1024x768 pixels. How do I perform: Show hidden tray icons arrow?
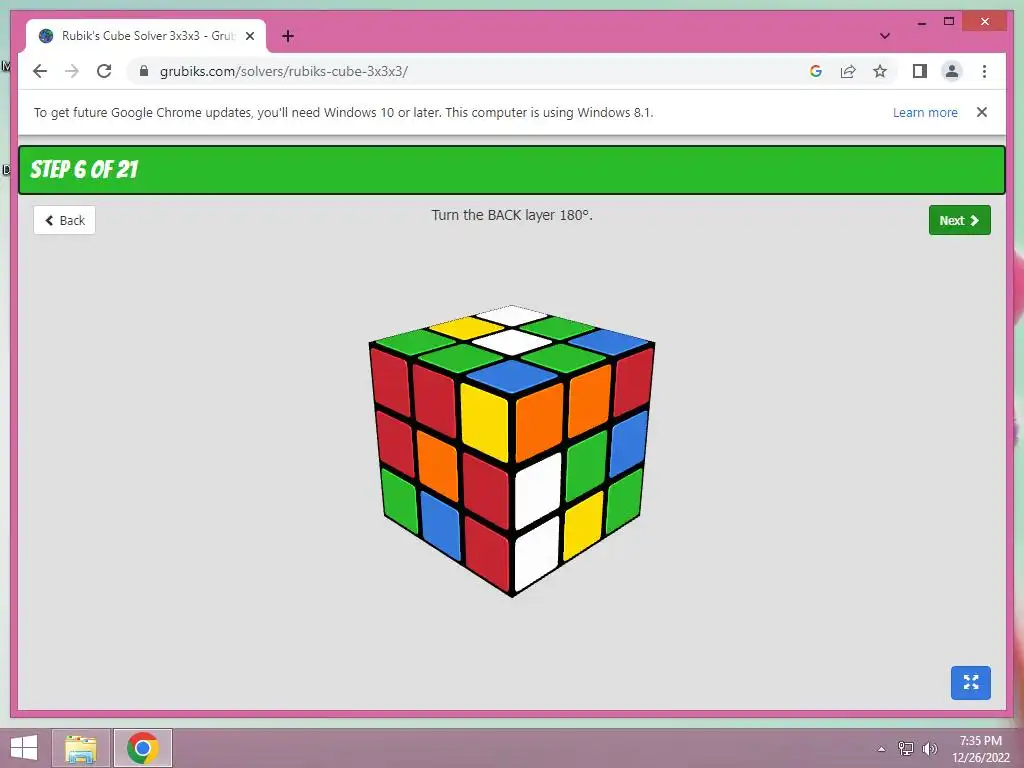(x=881, y=749)
